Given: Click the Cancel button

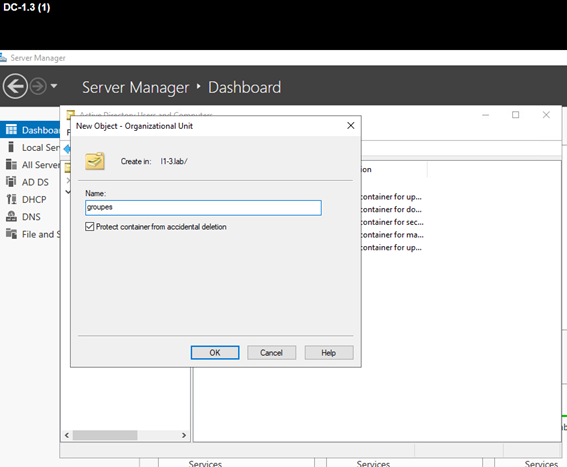Looking at the screenshot, I should click(271, 353).
